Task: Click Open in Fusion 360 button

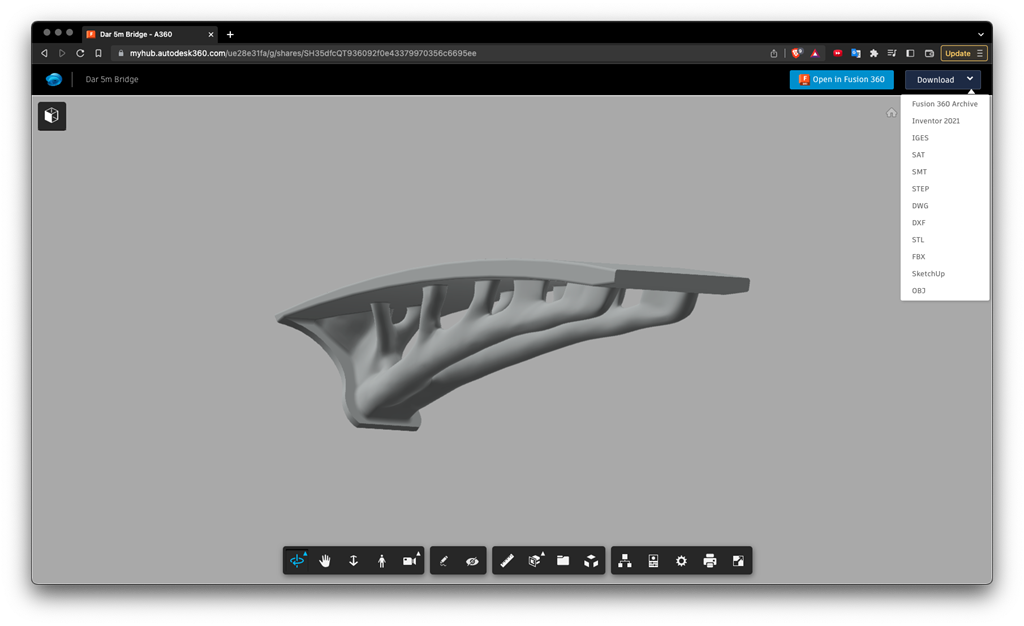Action: [x=841, y=80]
